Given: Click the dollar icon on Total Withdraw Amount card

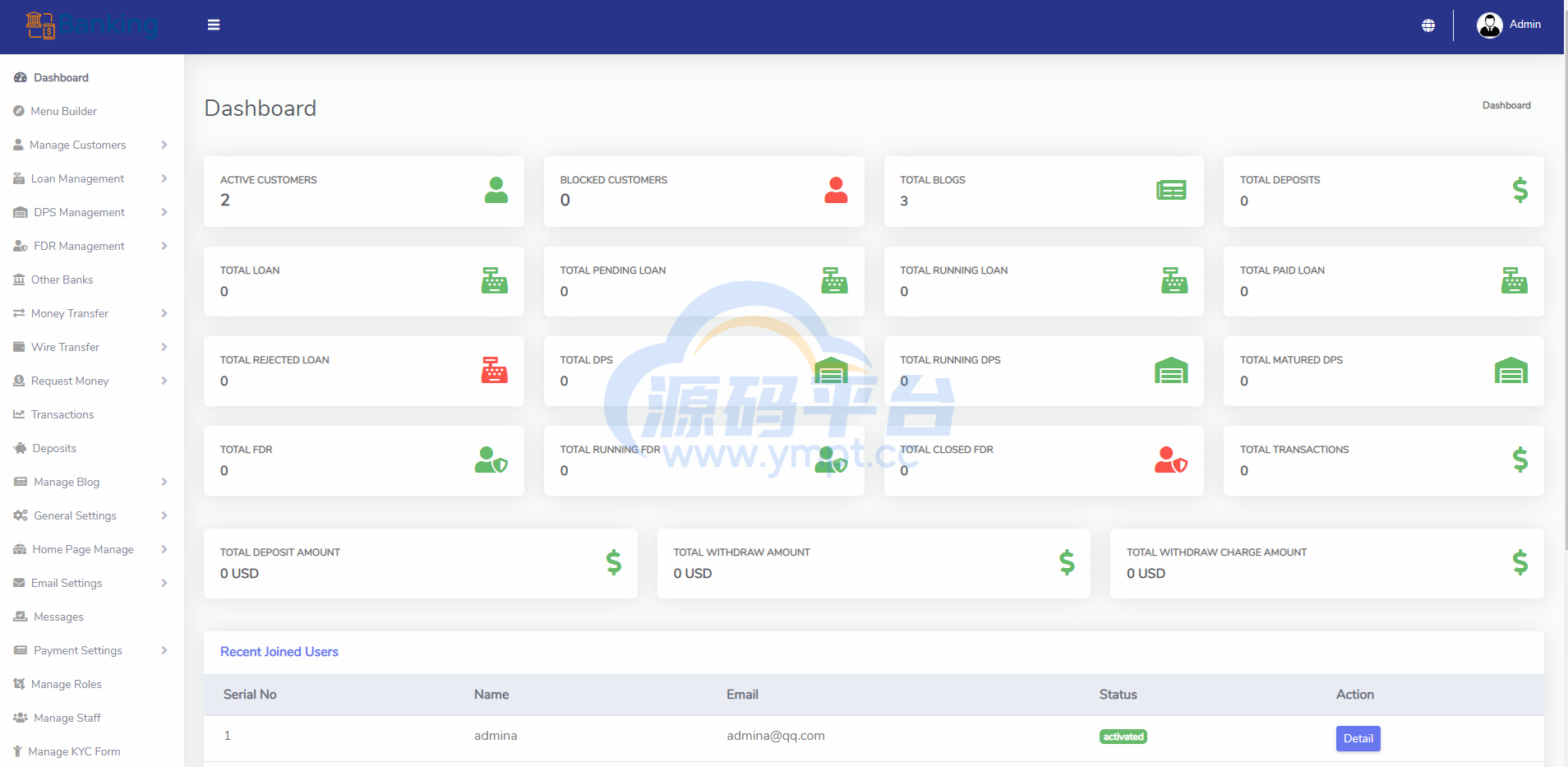Looking at the screenshot, I should (x=1067, y=562).
